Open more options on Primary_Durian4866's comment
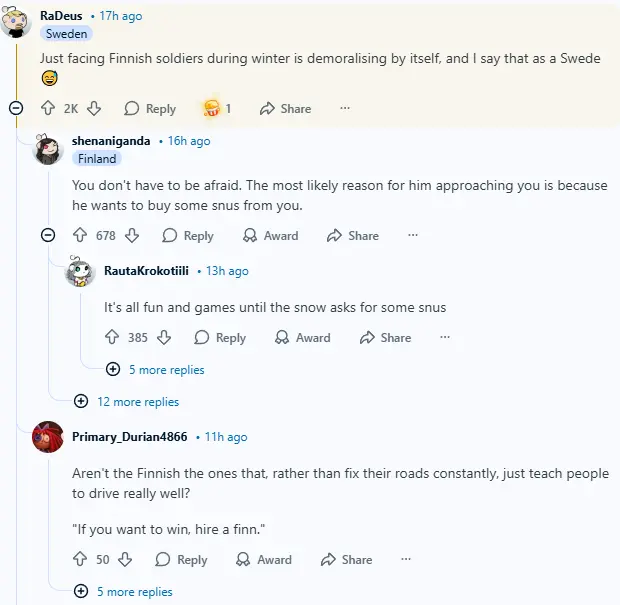The width and height of the screenshot is (620, 605). 406,560
